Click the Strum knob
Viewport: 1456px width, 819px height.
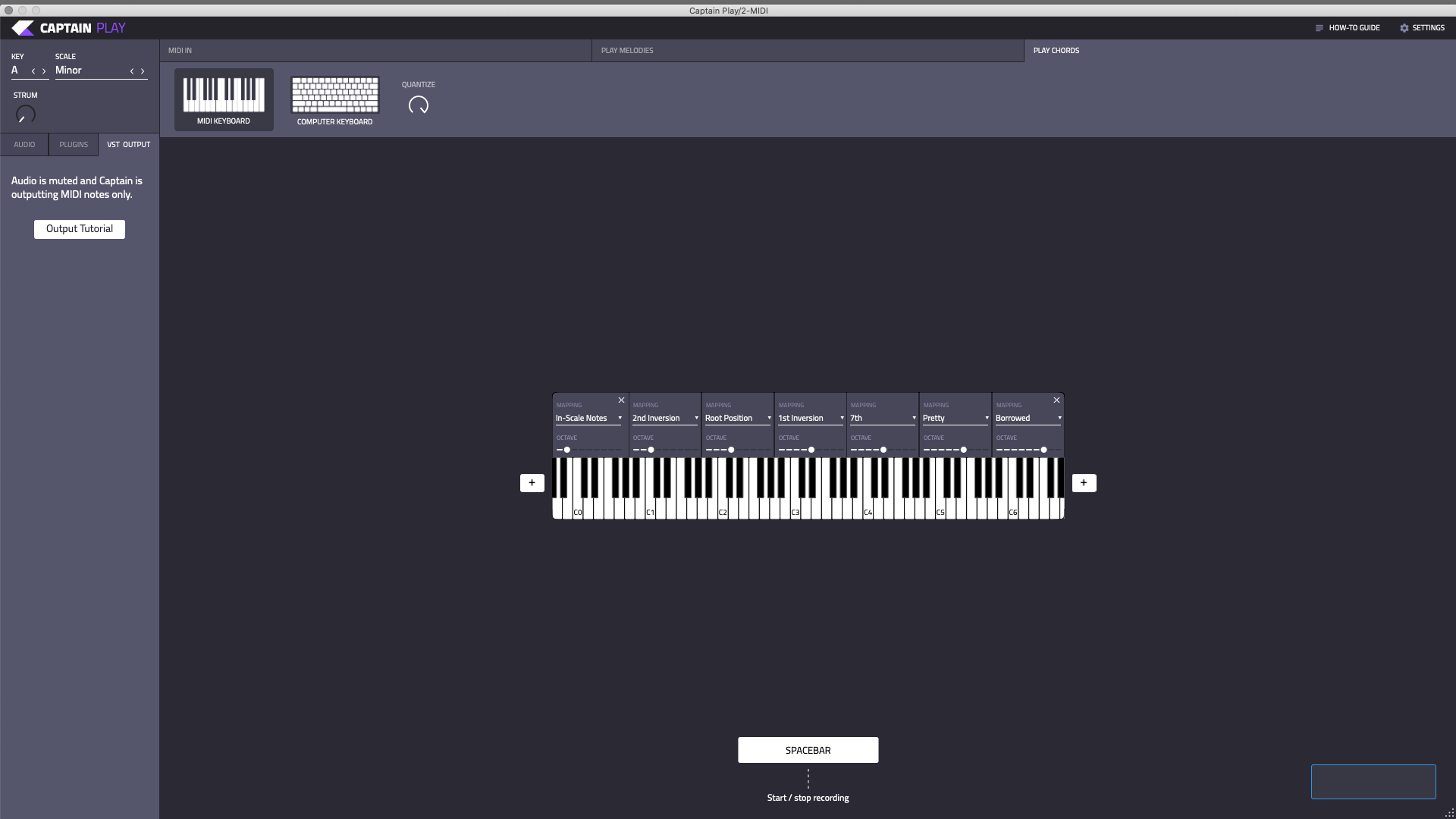(x=25, y=115)
